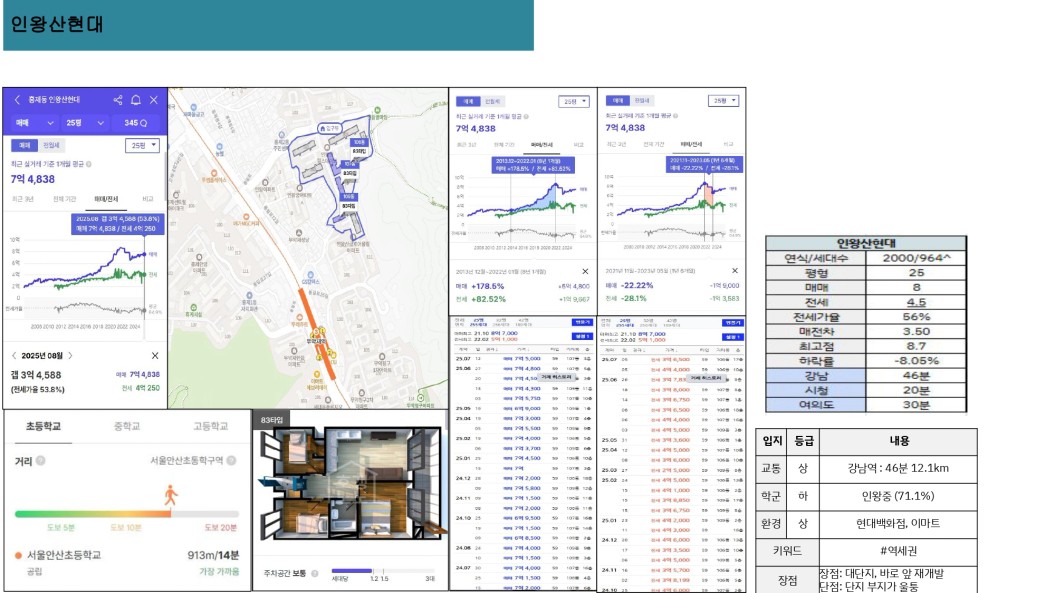Close the 2025년 08월 gap detail card
The width and height of the screenshot is (1055, 593).
click(155, 355)
